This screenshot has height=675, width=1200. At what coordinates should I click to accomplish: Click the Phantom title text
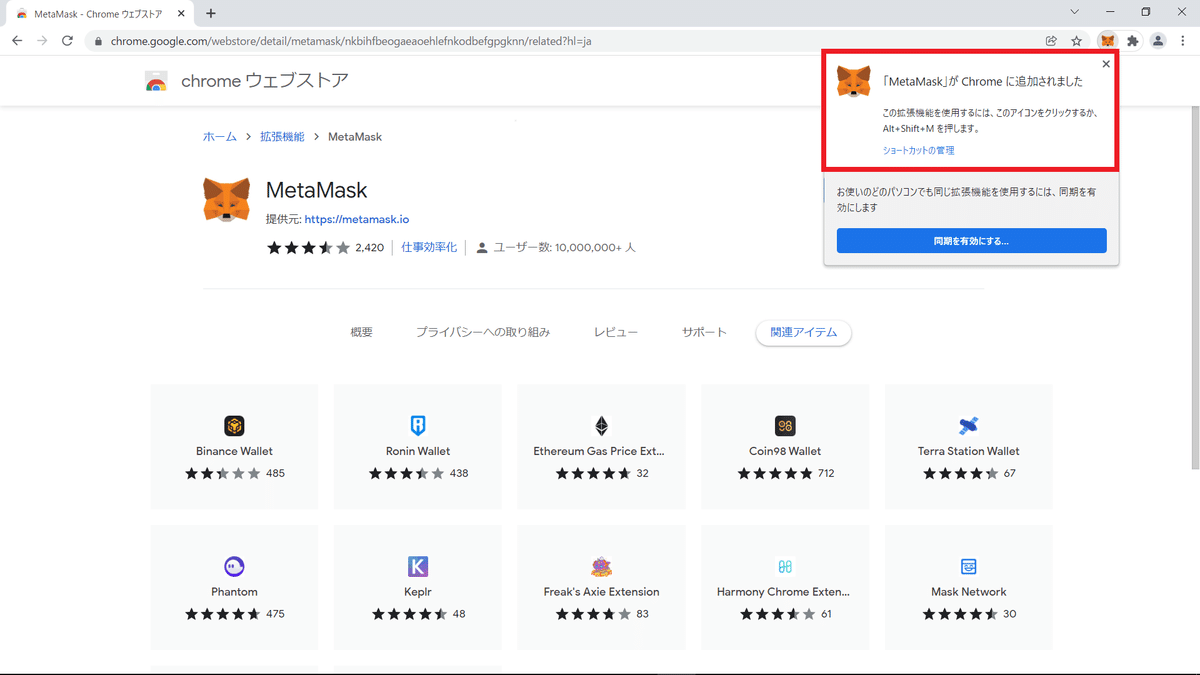[x=234, y=592]
